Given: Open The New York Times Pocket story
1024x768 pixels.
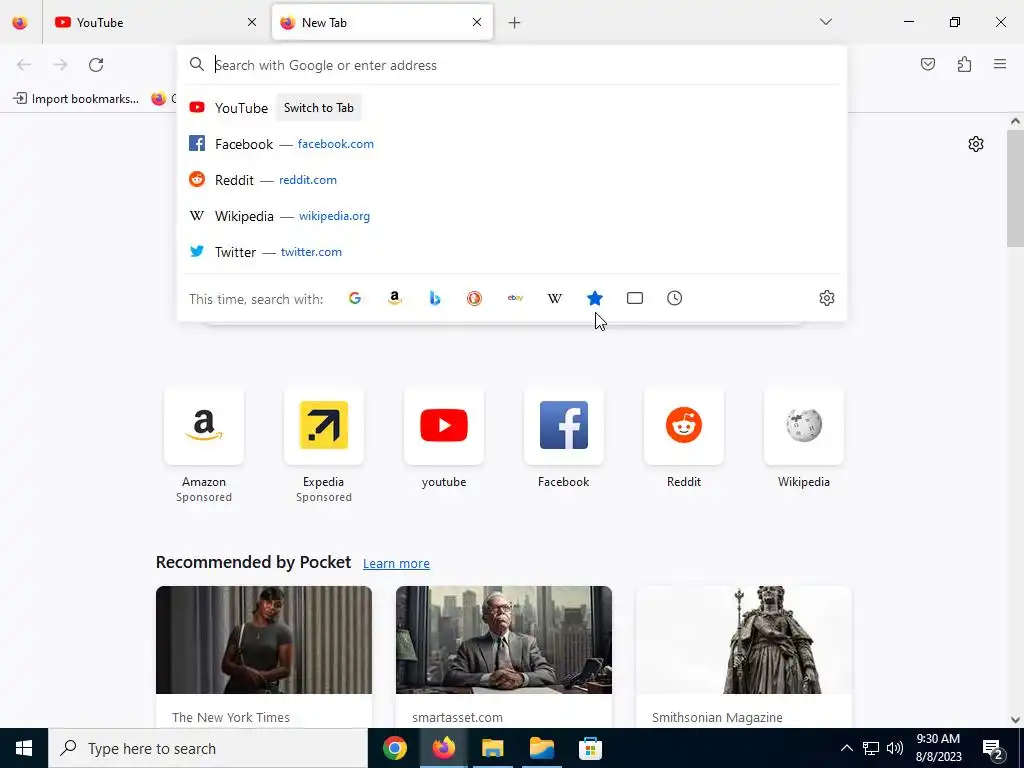Looking at the screenshot, I should point(264,657).
